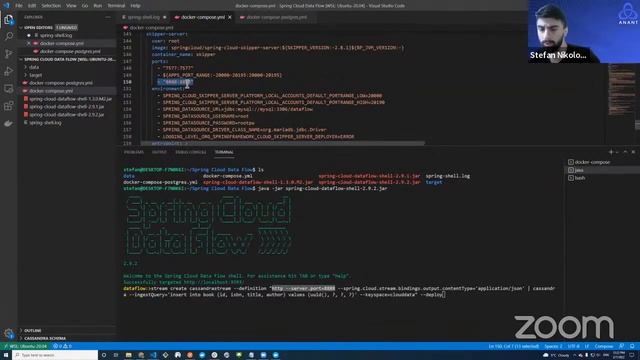The height and width of the screenshot is (360, 640).
Task: Click Spaces: 2 indentation in status bar
Action: (x=553, y=346)
